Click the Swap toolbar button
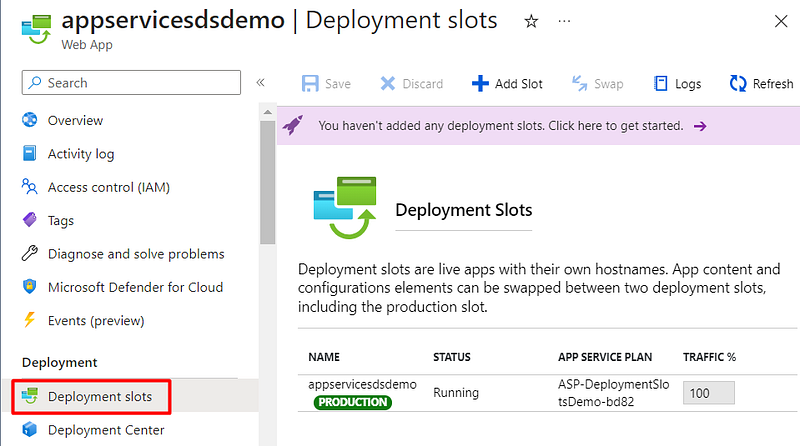The height and width of the screenshot is (446, 800). click(x=597, y=84)
